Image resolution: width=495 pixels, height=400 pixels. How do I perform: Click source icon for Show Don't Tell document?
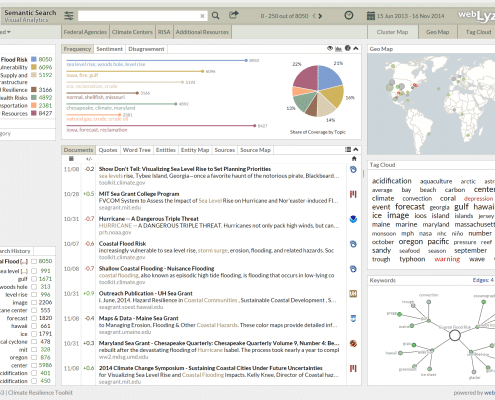coord(353,170)
